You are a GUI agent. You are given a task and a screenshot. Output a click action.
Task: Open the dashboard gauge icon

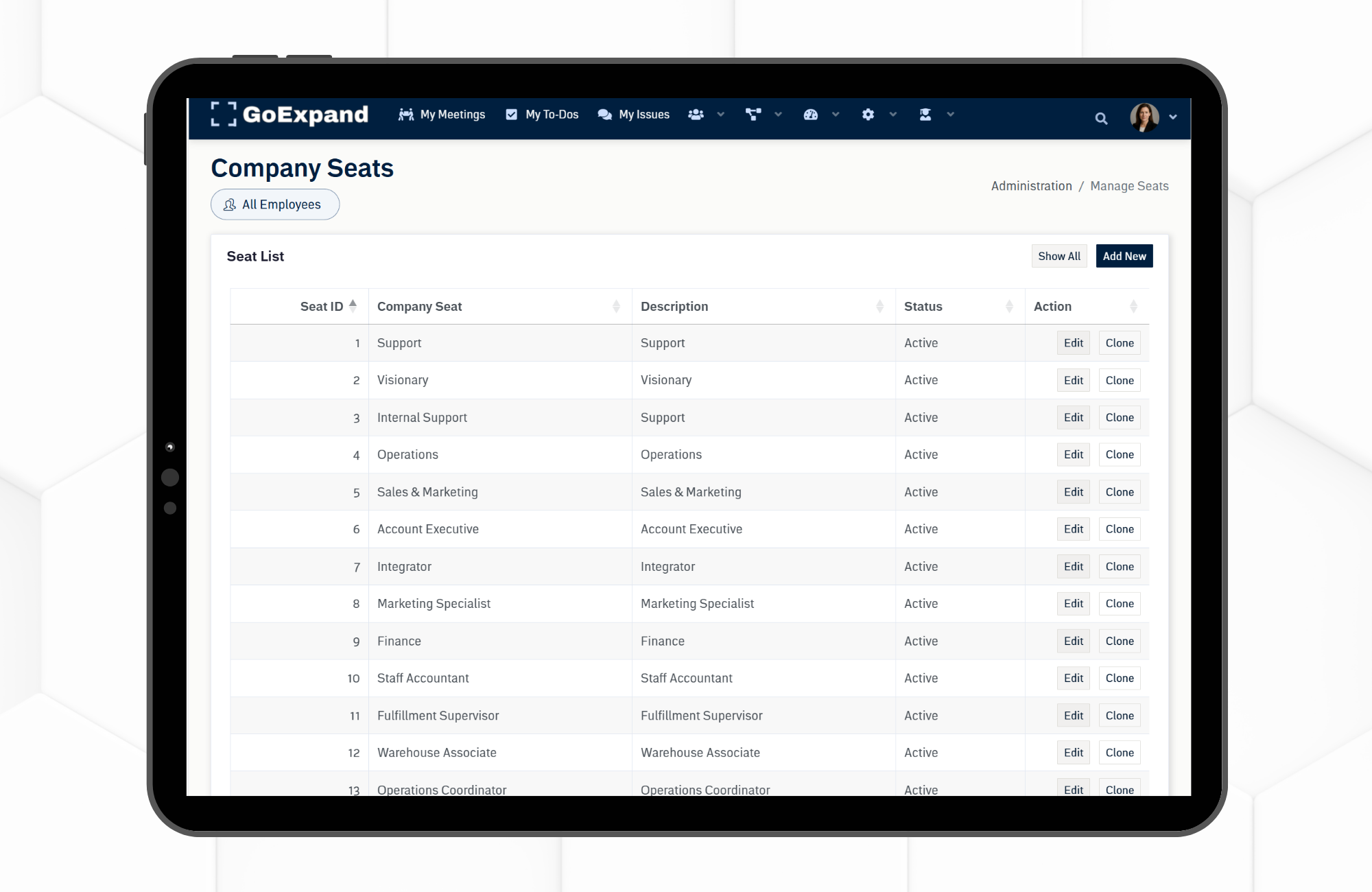point(811,115)
